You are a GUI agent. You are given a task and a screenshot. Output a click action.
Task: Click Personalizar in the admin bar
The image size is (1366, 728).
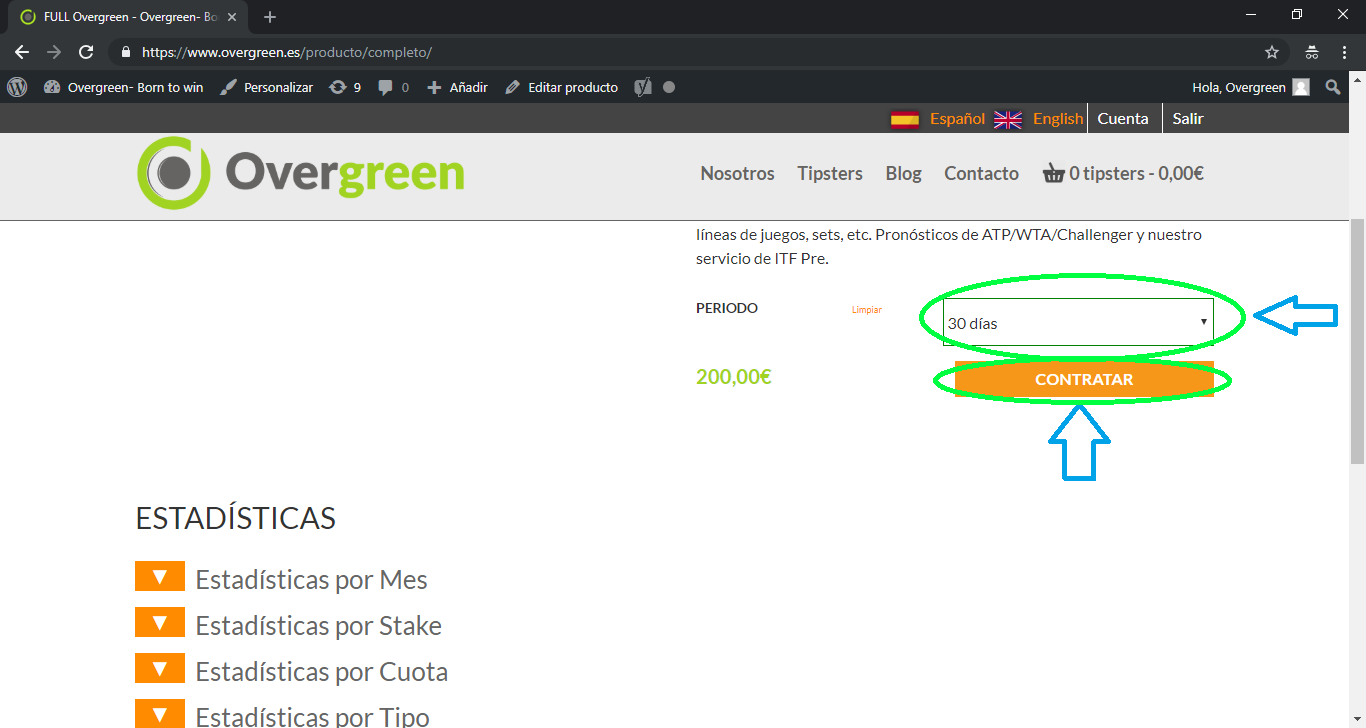pos(266,87)
